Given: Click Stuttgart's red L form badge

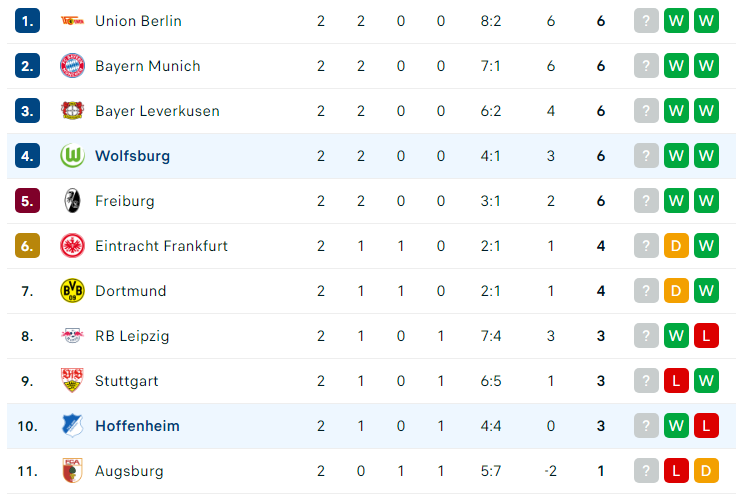Looking at the screenshot, I should [x=676, y=381].
